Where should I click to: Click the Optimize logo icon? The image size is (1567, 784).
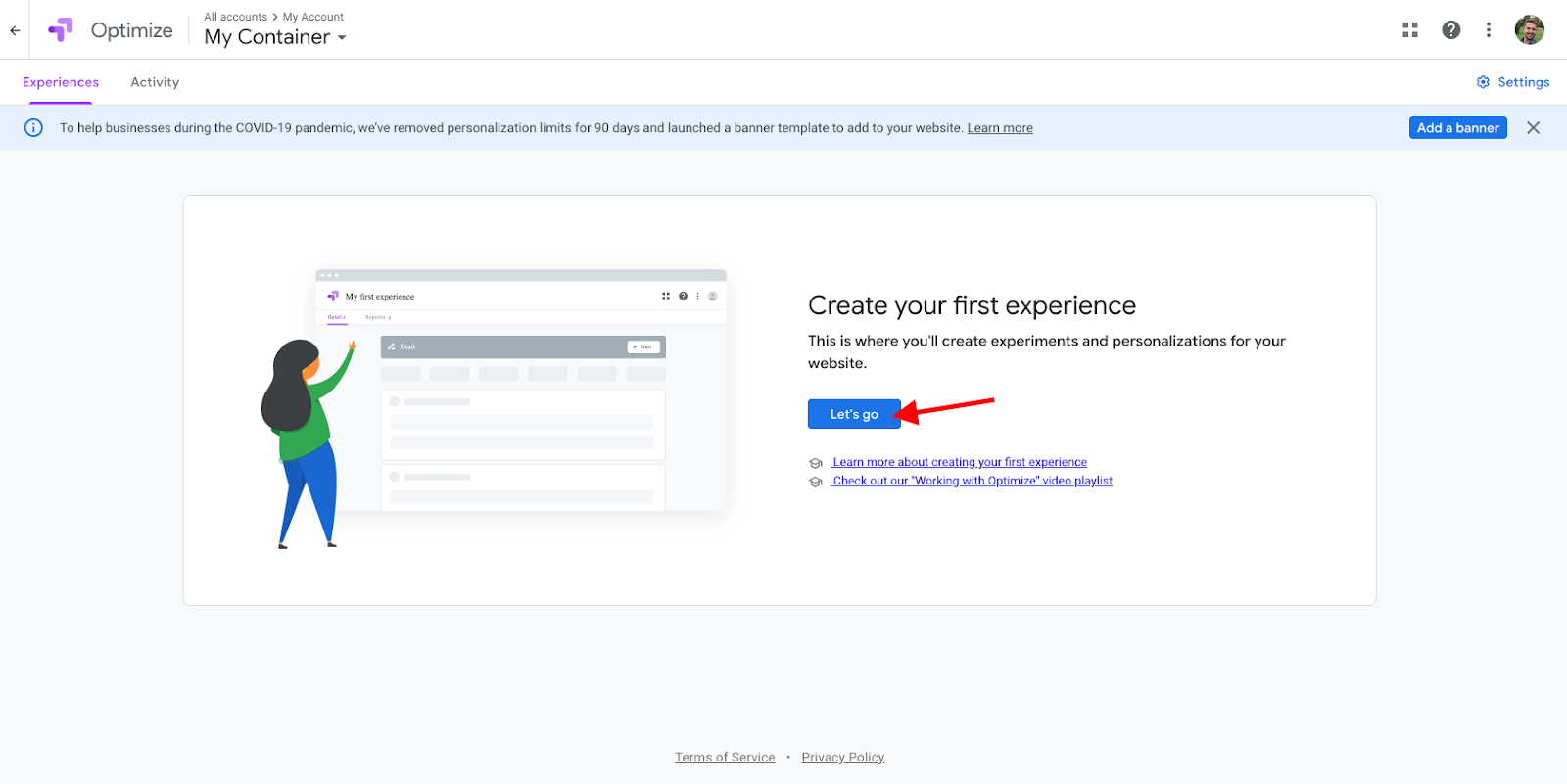click(x=61, y=30)
